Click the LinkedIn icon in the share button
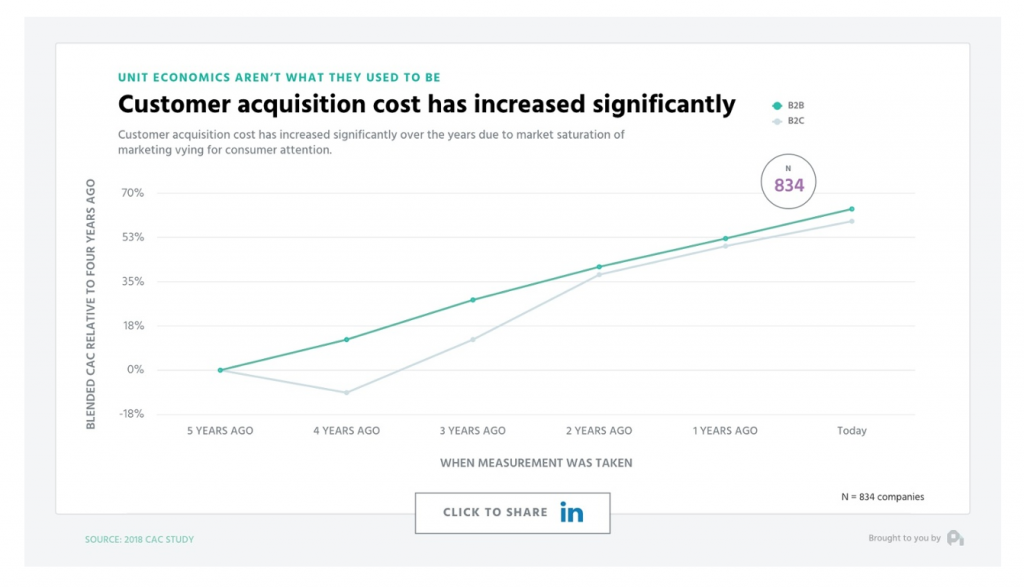1024x588 pixels. point(572,512)
